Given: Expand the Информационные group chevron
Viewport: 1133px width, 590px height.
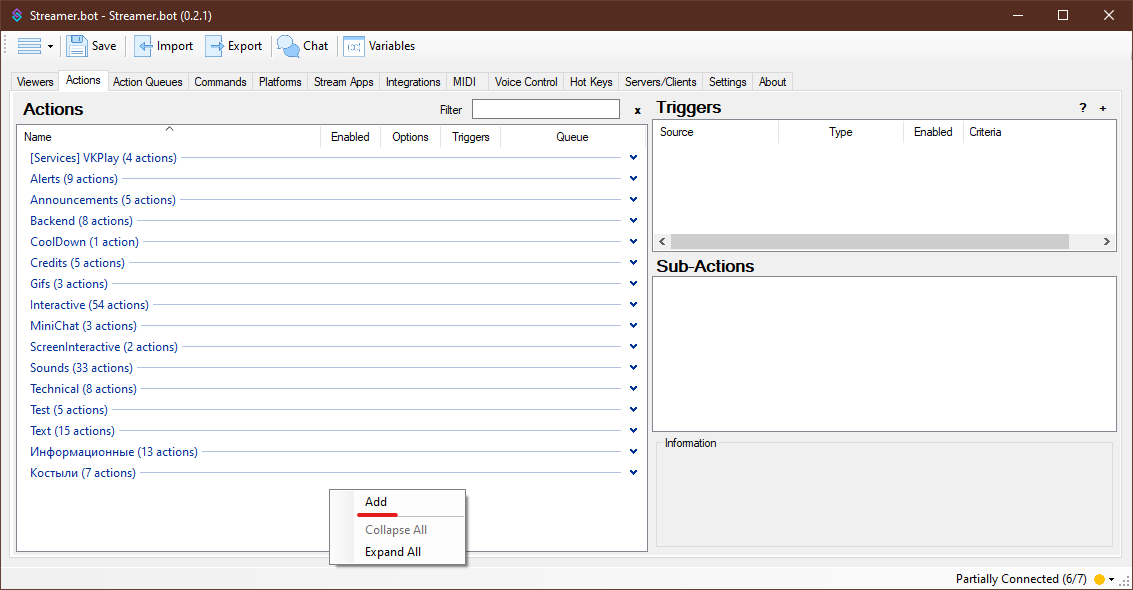Looking at the screenshot, I should click(634, 451).
